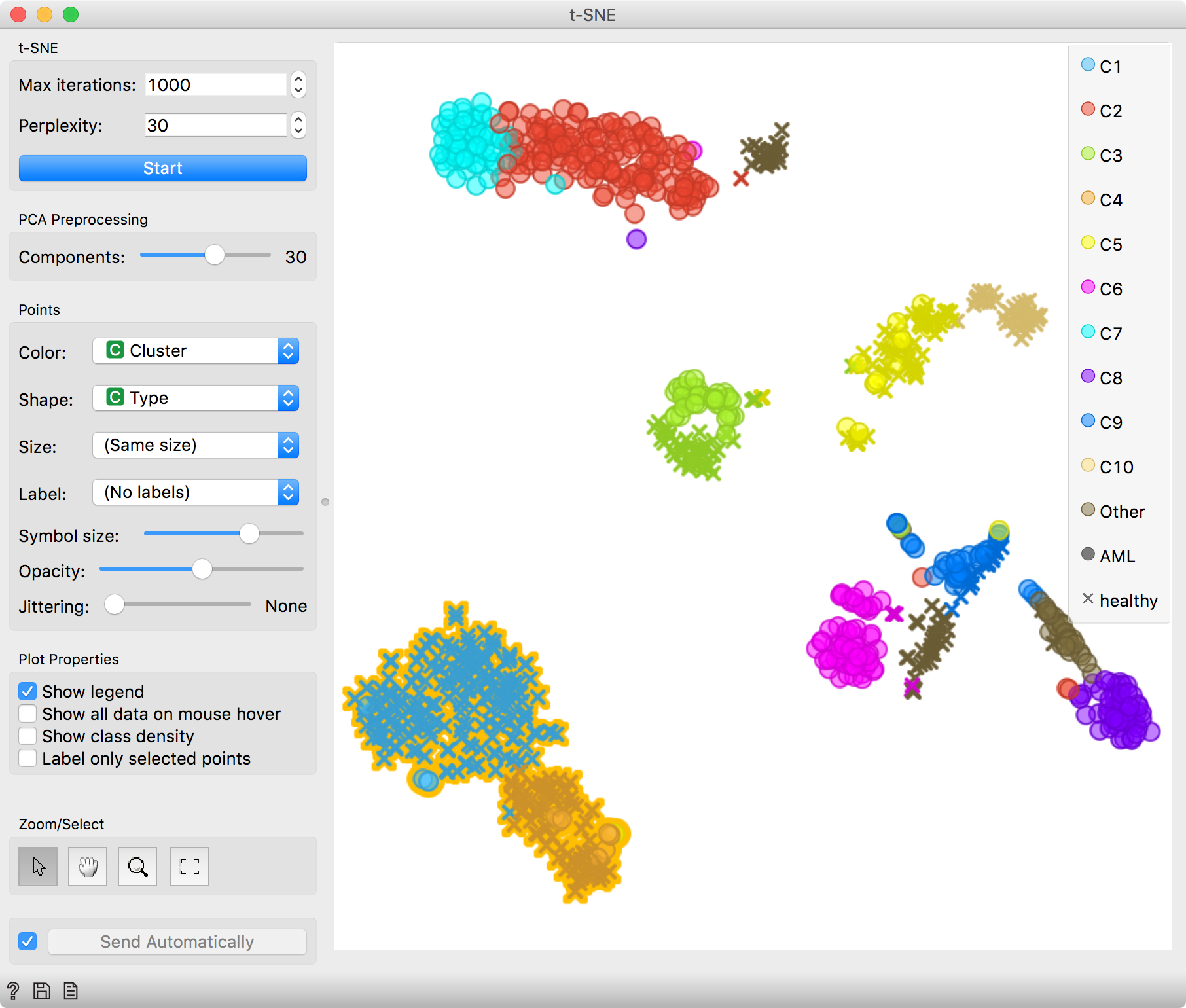This screenshot has width=1186, height=1008.
Task: Click the C5 legend marker
Action: coord(1088,243)
